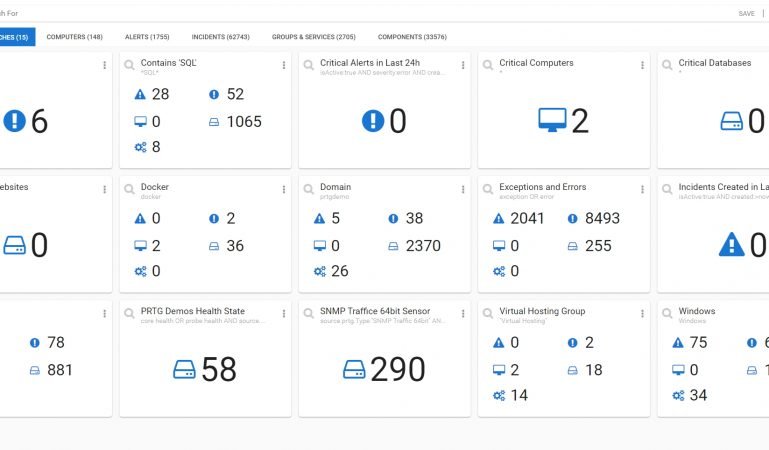Click the search icon on Critical Computers card
The height and width of the screenshot is (450, 769).
[x=488, y=65]
